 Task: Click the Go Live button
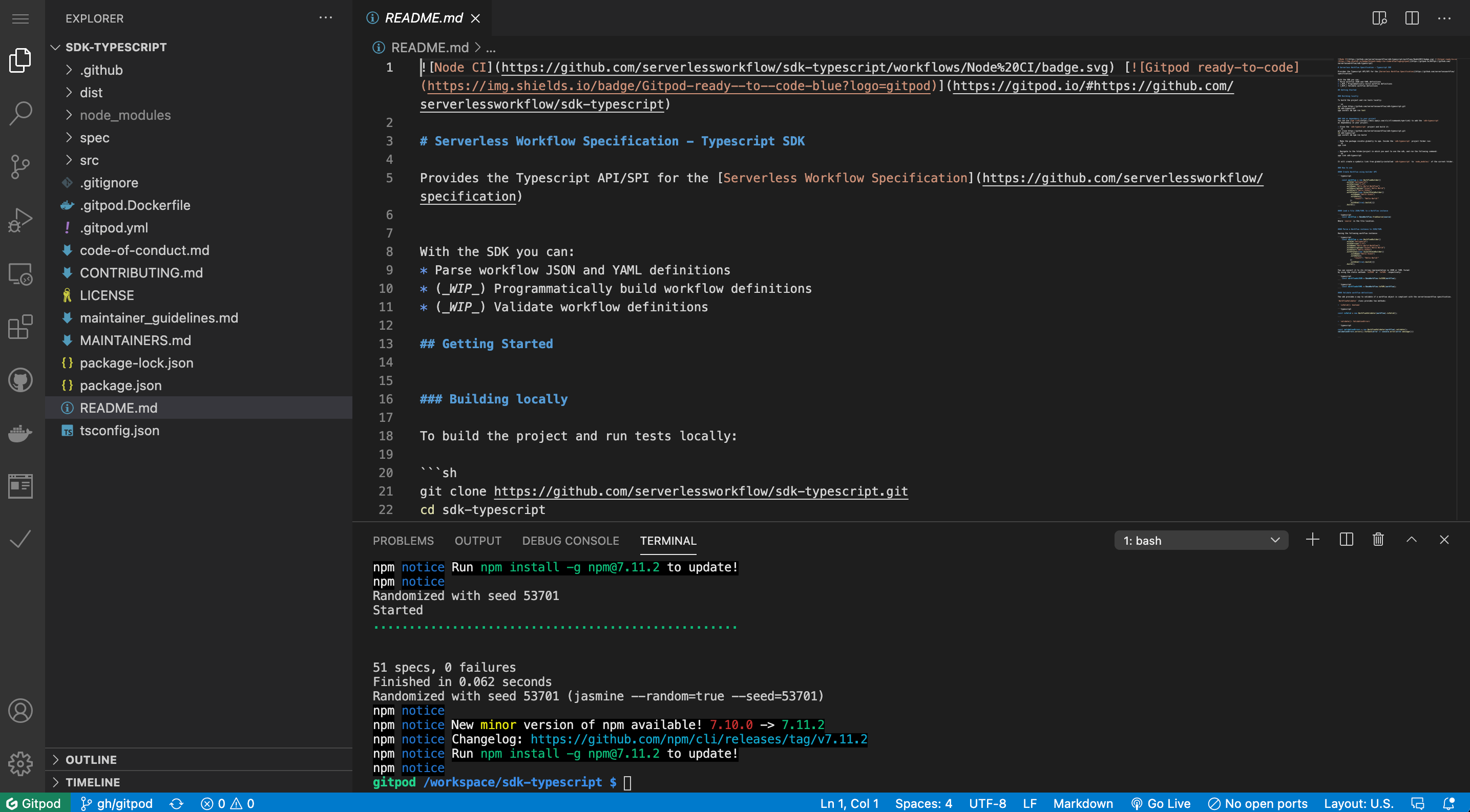coord(1161,803)
